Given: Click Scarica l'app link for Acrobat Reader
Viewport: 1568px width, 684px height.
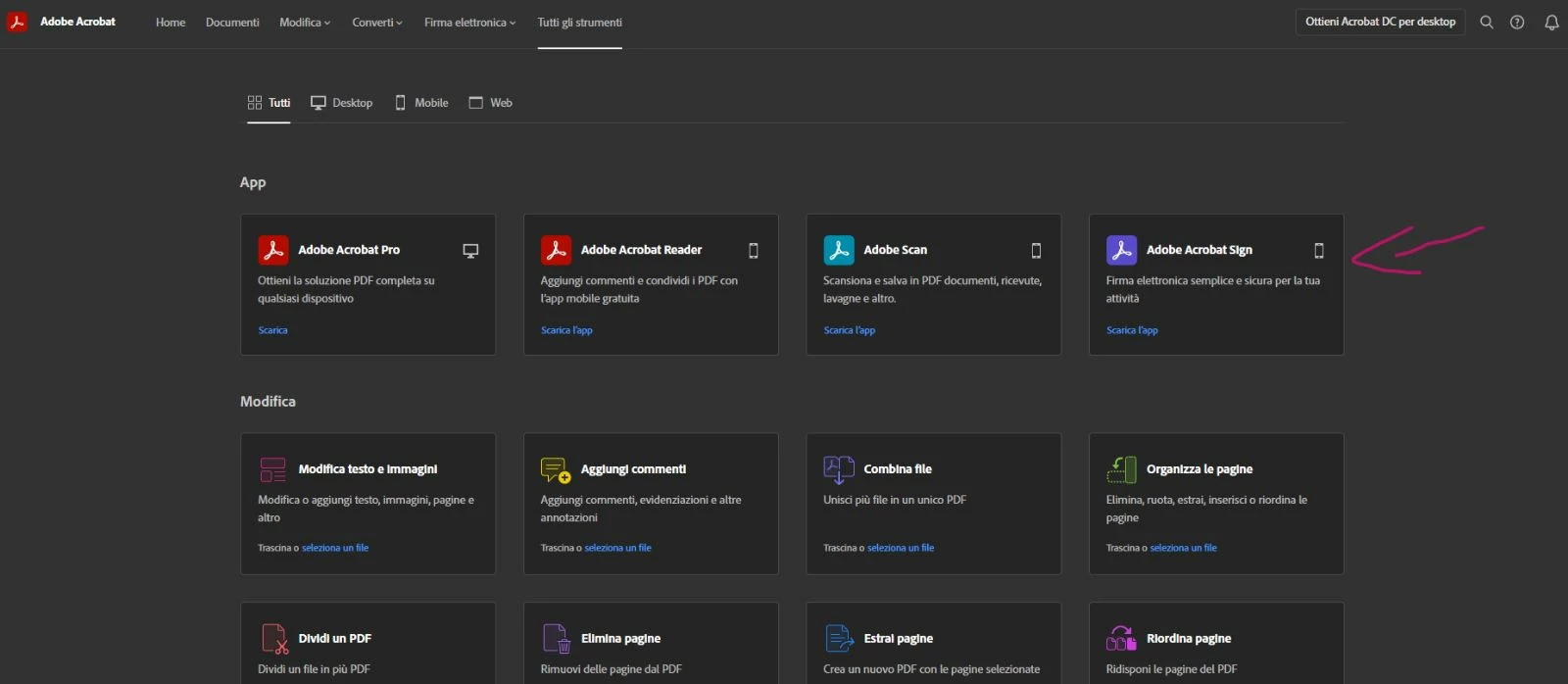Looking at the screenshot, I should pyautogui.click(x=566, y=330).
